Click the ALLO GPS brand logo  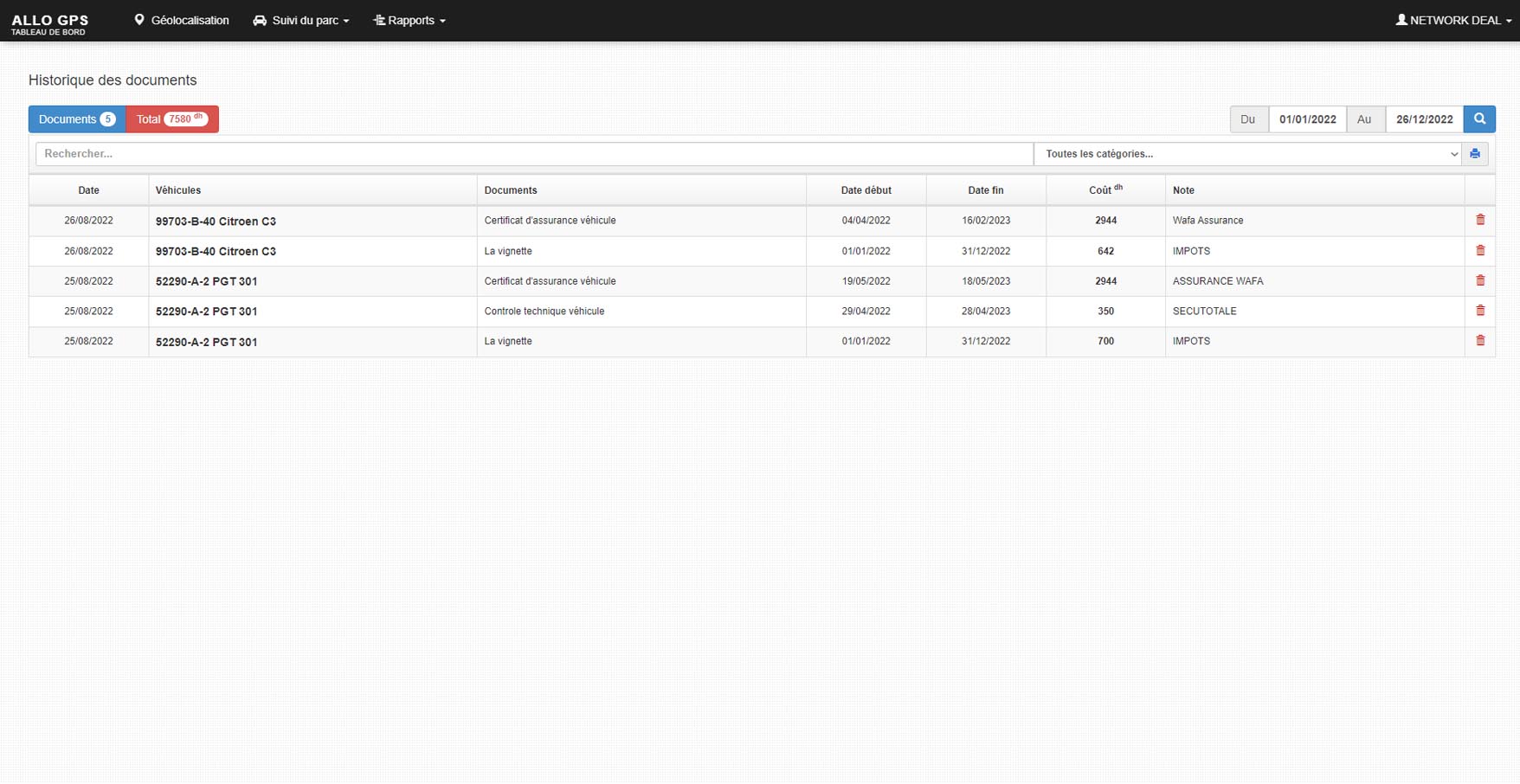[x=50, y=23]
